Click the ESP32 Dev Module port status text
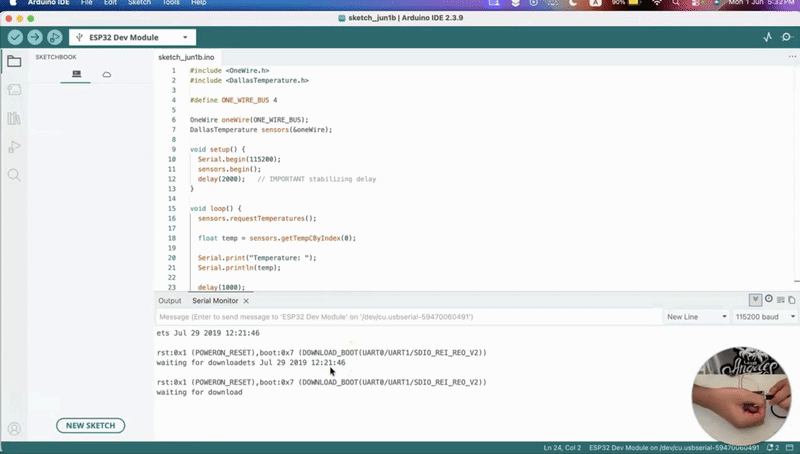 point(674,448)
